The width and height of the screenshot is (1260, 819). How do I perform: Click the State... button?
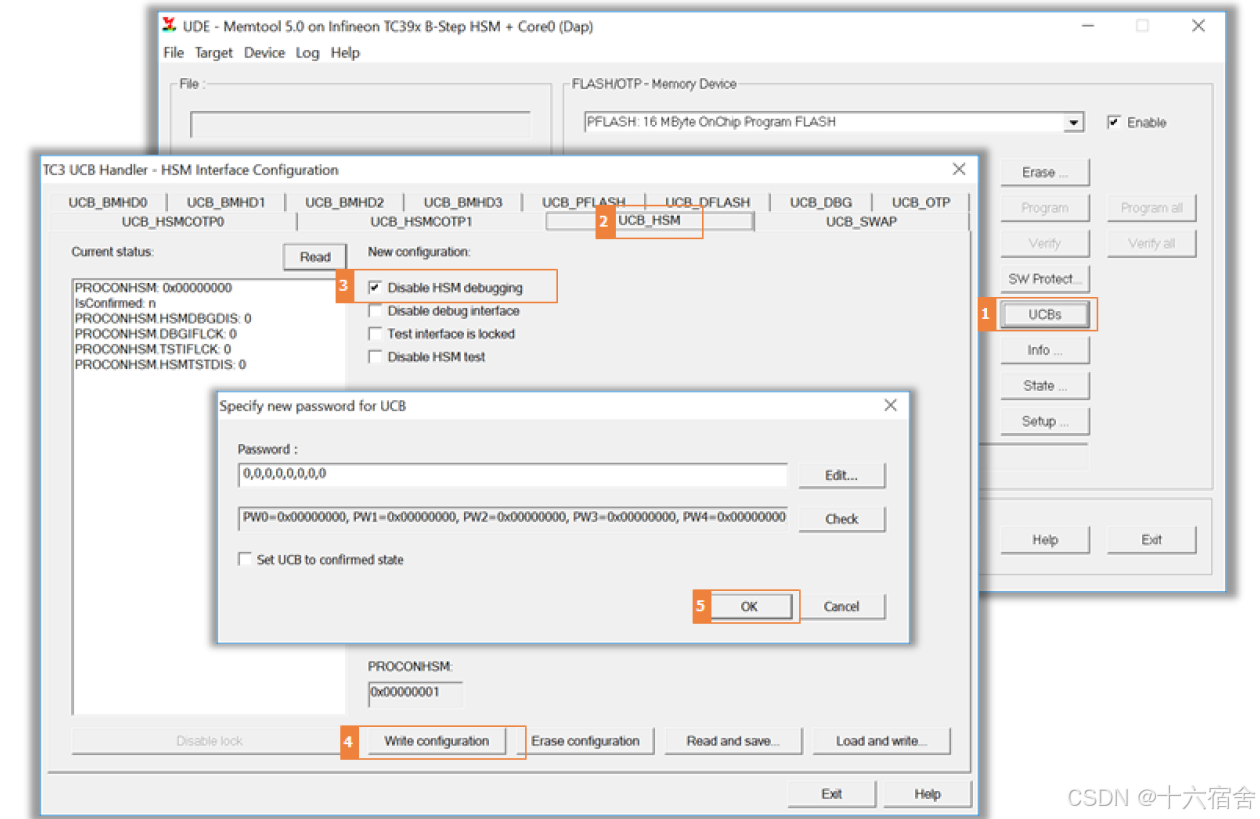click(x=1045, y=385)
